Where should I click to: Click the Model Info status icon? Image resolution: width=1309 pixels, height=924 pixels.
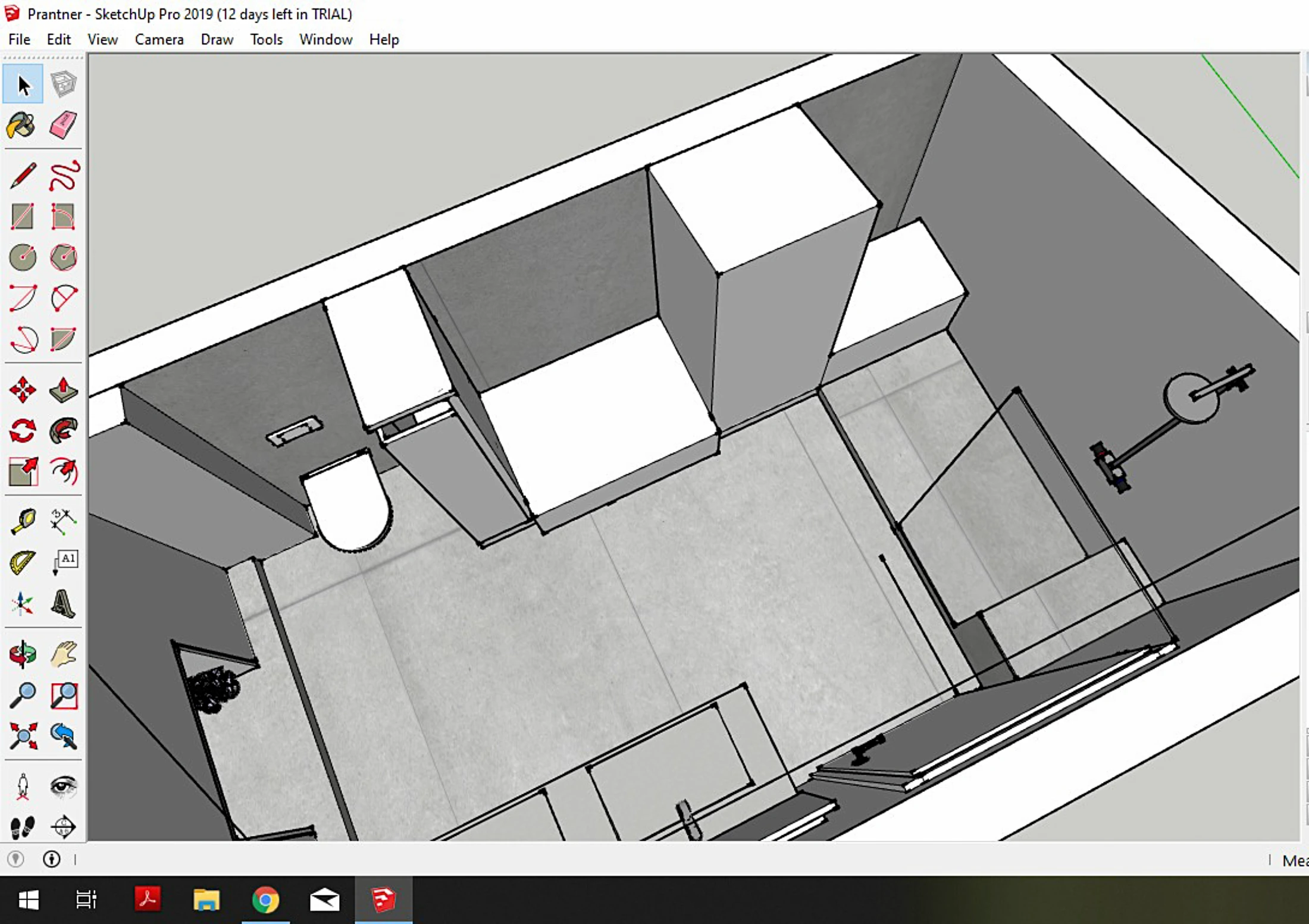[52, 859]
